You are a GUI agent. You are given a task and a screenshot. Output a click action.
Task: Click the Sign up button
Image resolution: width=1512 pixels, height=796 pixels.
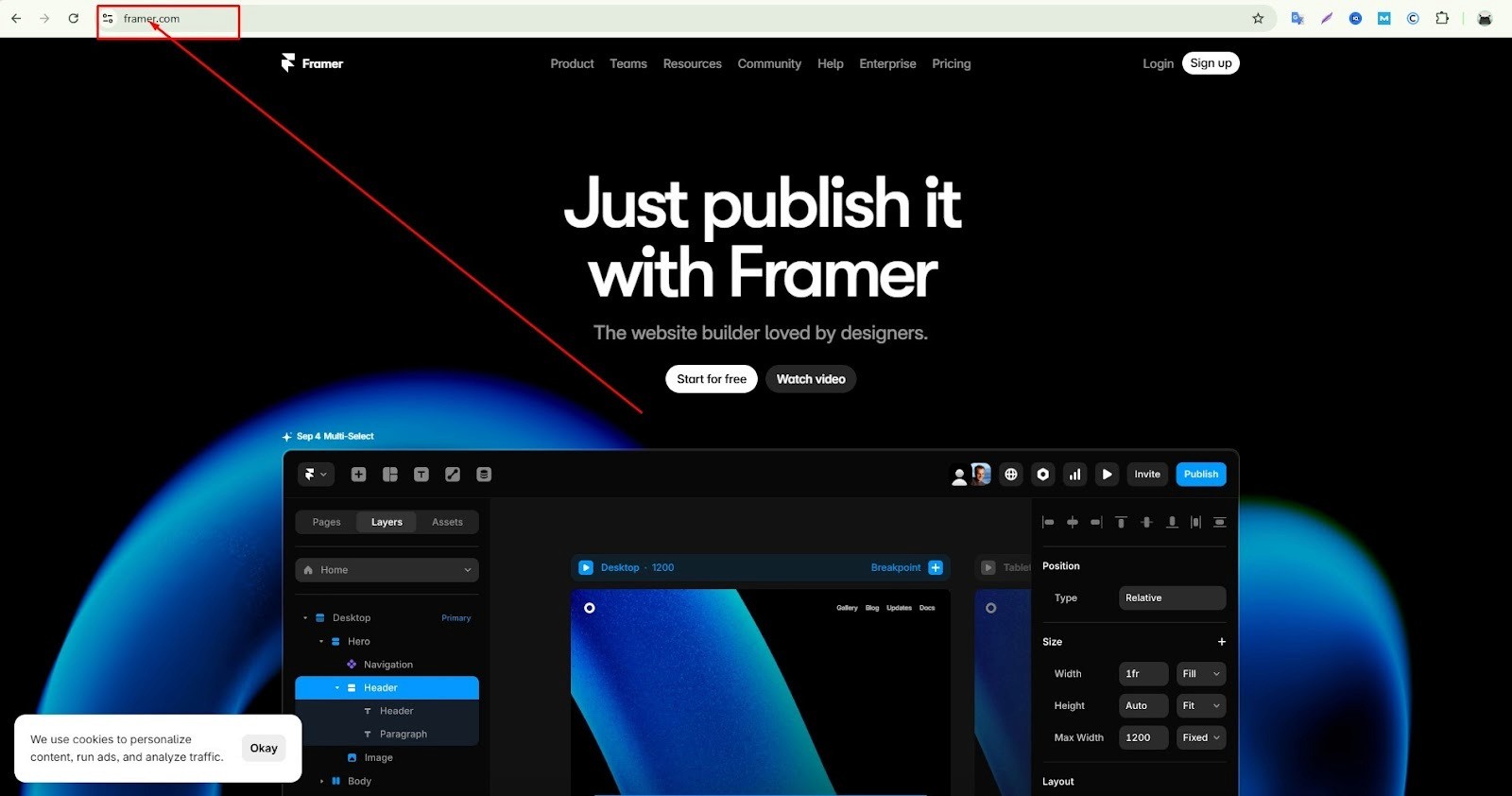click(x=1211, y=63)
